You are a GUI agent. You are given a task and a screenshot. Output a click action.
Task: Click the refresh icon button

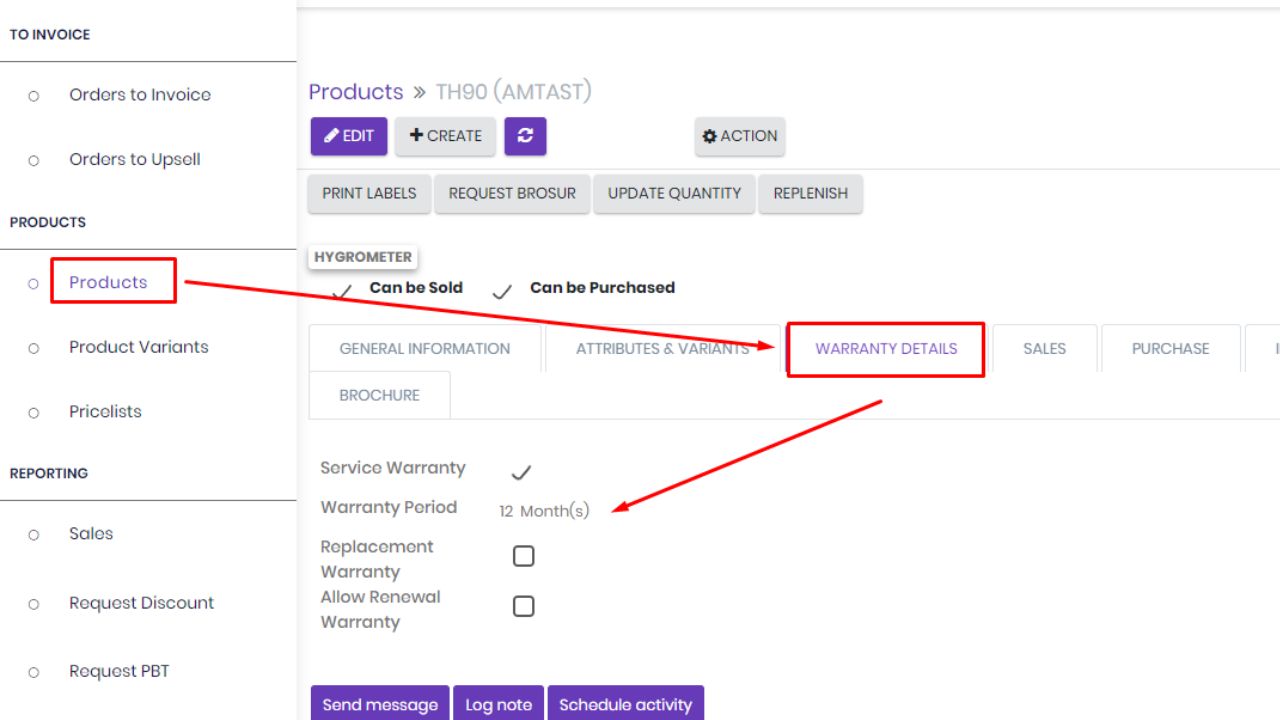click(525, 136)
